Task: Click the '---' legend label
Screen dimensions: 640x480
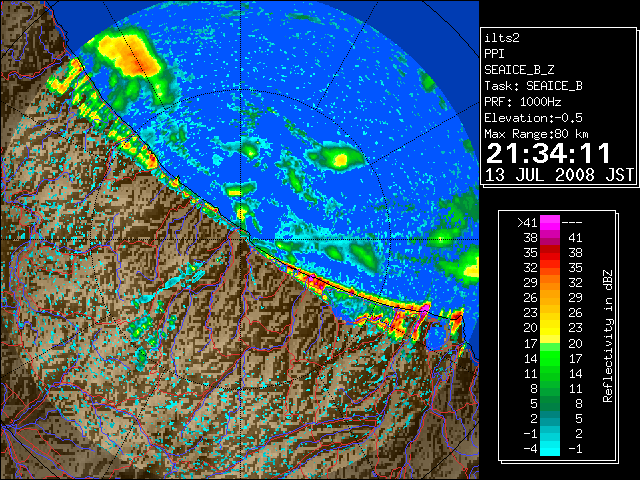Action: click(572, 223)
